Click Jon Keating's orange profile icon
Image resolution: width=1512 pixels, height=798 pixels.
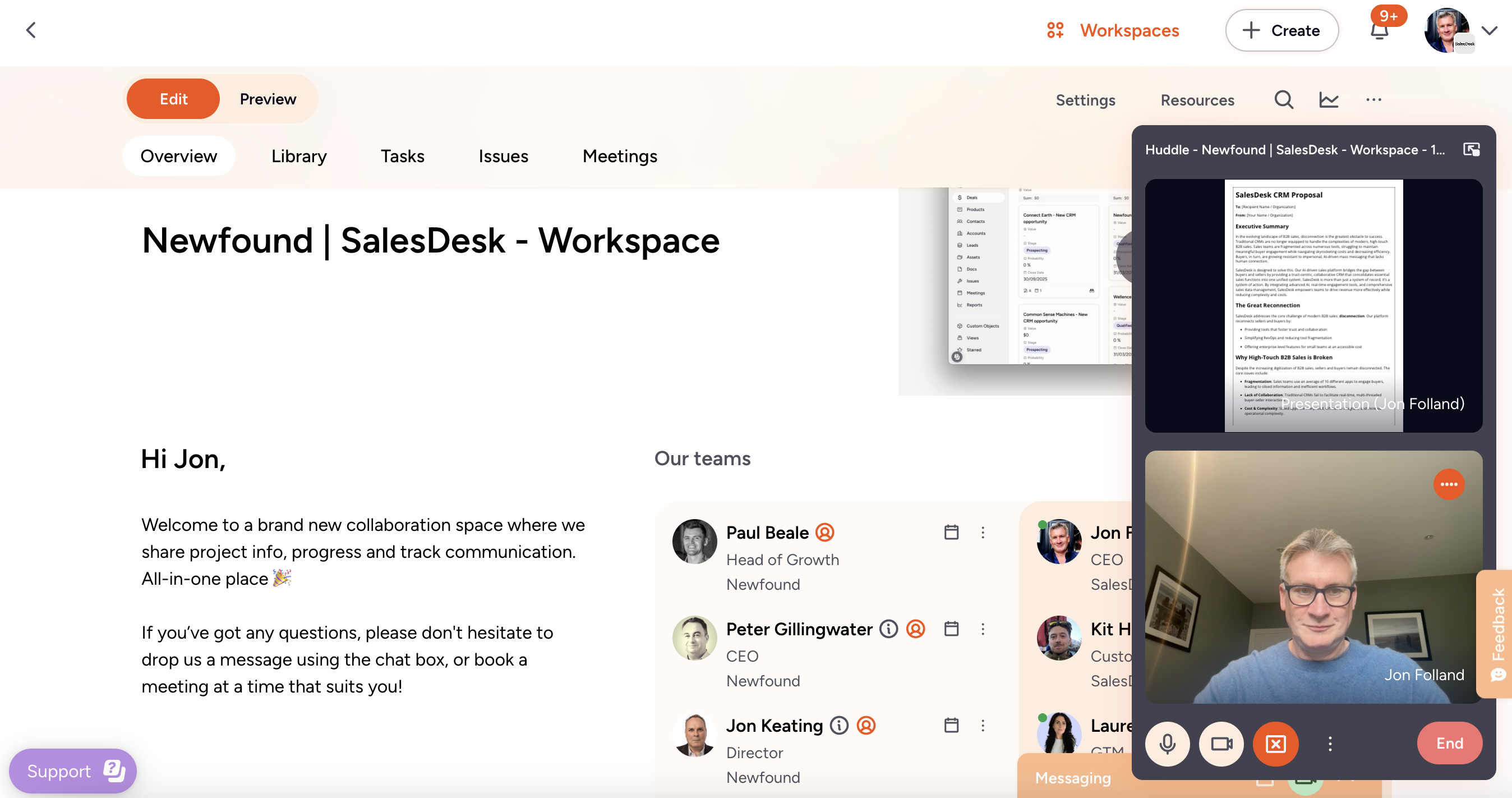pyautogui.click(x=866, y=725)
